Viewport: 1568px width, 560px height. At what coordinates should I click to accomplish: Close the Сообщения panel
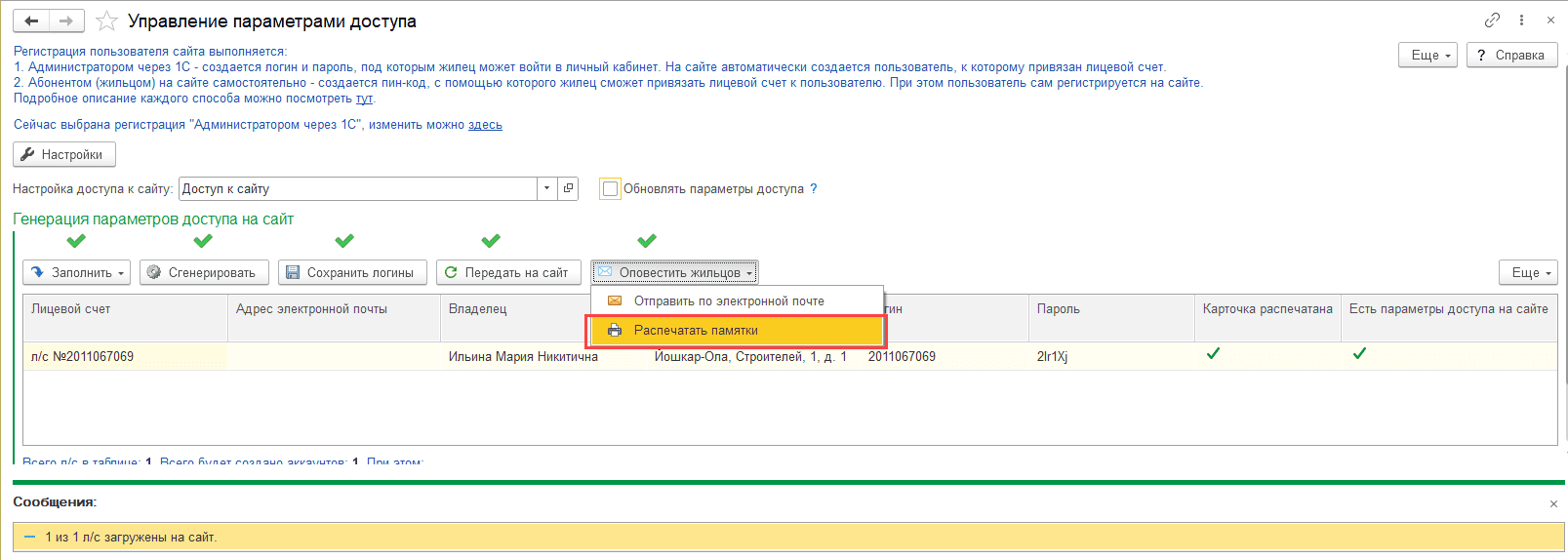(x=1553, y=503)
